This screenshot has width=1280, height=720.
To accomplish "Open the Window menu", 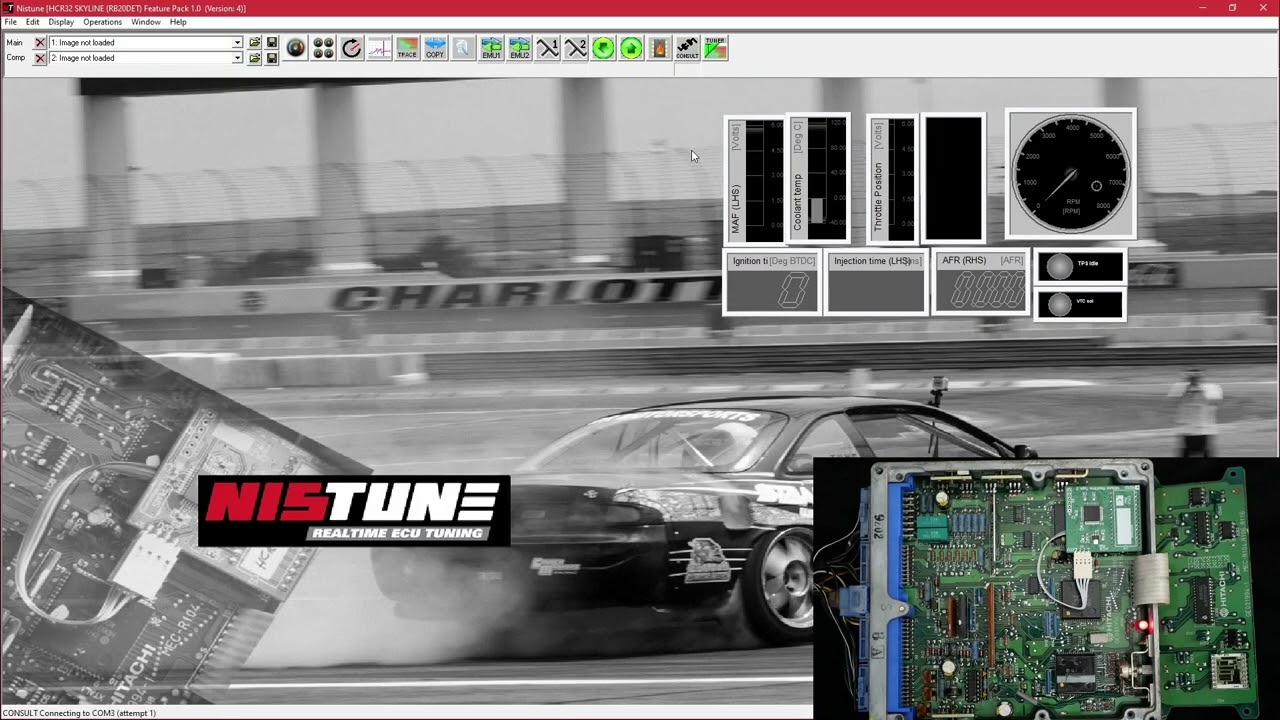I will [146, 22].
